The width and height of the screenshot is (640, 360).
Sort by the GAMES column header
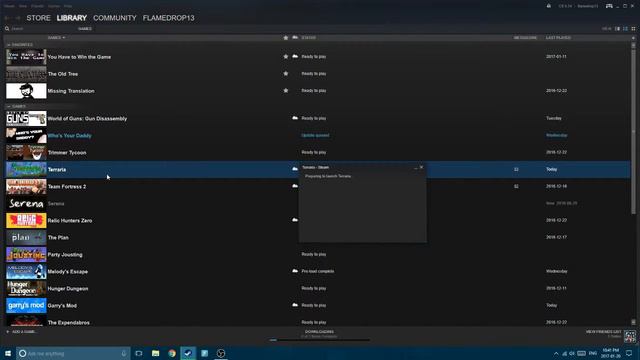pos(56,38)
